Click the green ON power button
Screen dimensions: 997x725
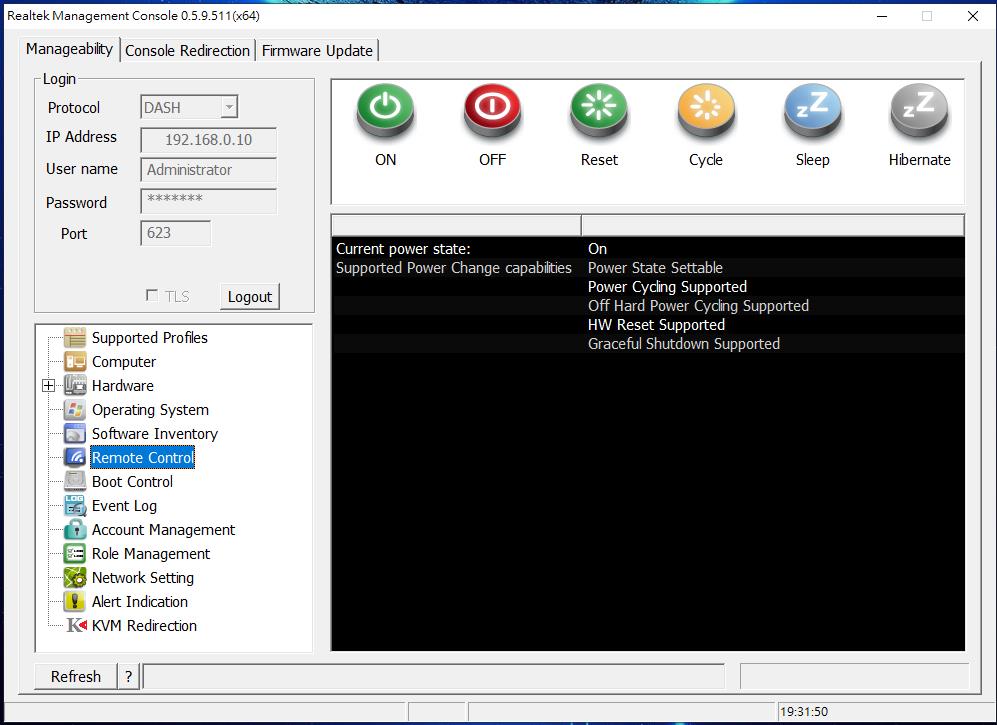385,110
